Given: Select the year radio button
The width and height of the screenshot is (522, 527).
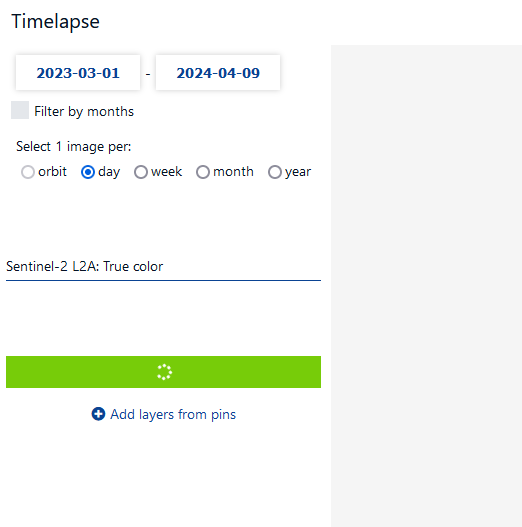Looking at the screenshot, I should 275,172.
